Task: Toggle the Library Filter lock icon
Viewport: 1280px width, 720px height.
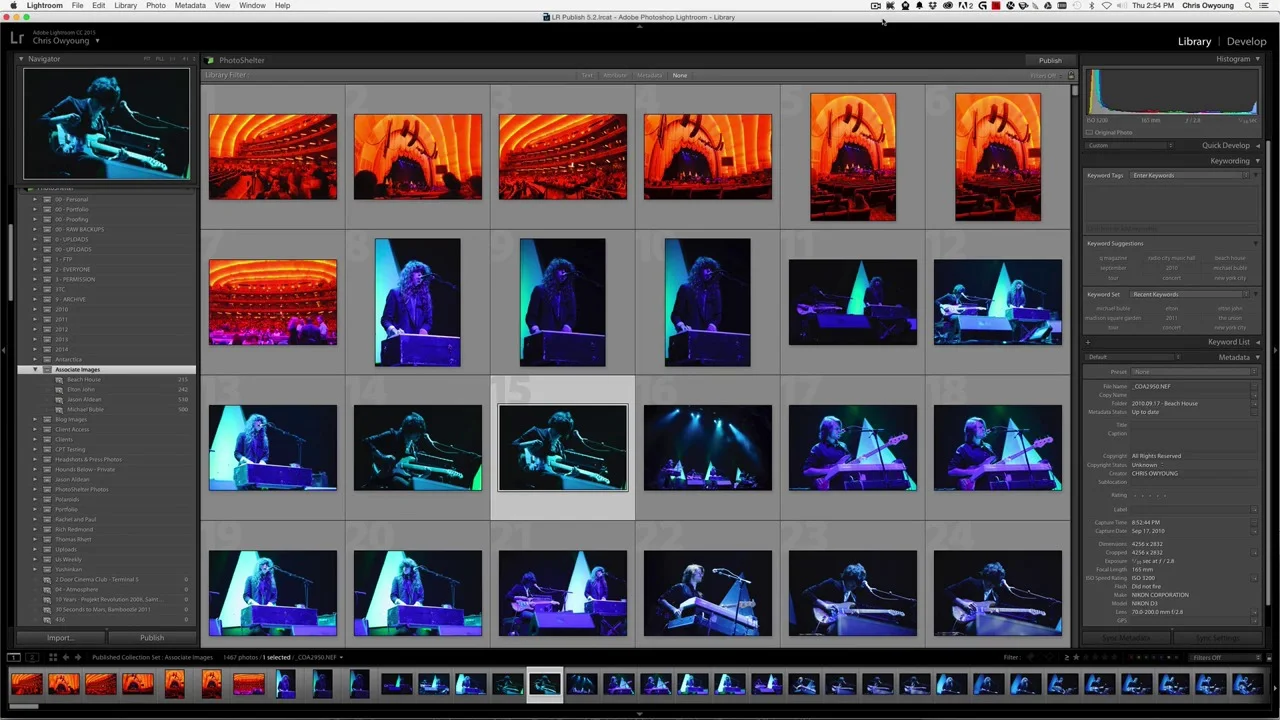Action: point(1071,75)
